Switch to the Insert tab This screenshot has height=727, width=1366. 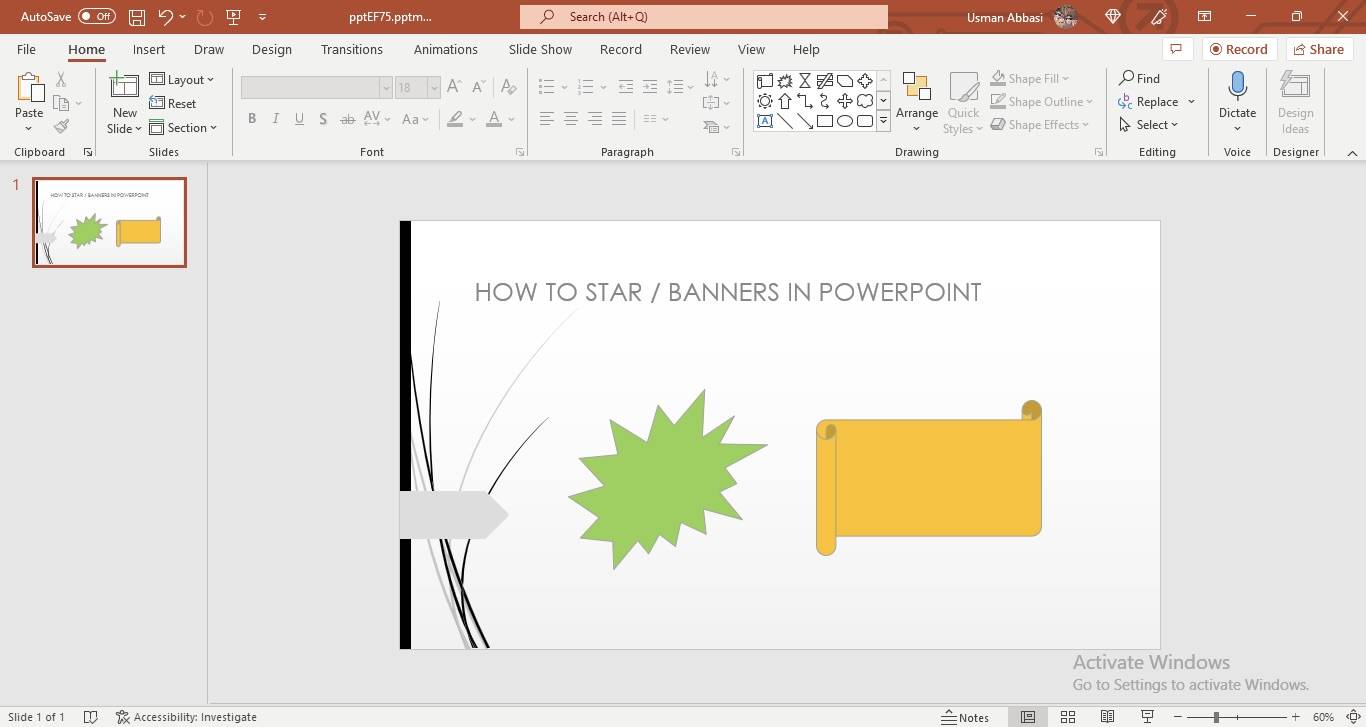click(149, 49)
